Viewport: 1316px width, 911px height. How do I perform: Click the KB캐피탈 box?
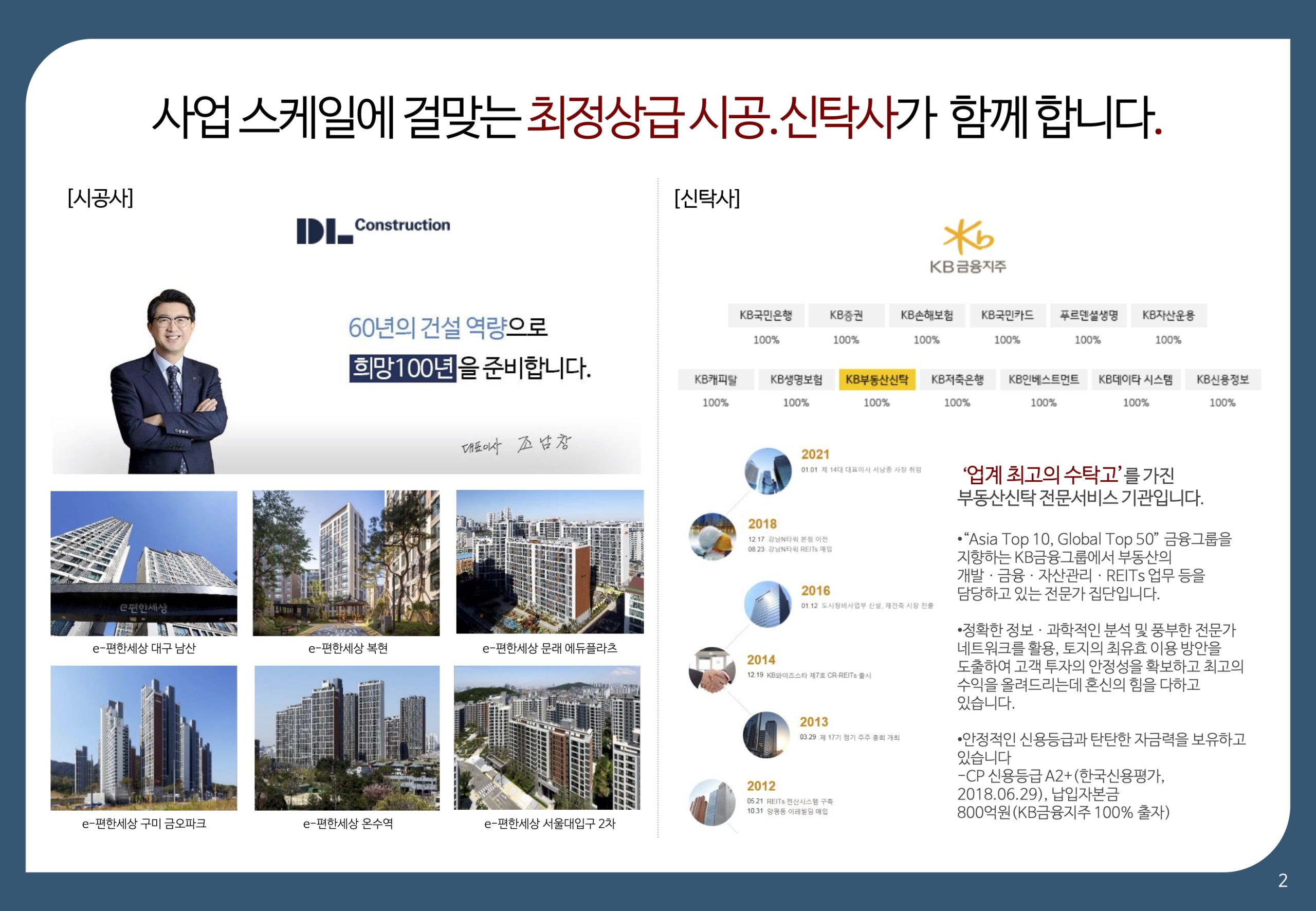coord(716,379)
